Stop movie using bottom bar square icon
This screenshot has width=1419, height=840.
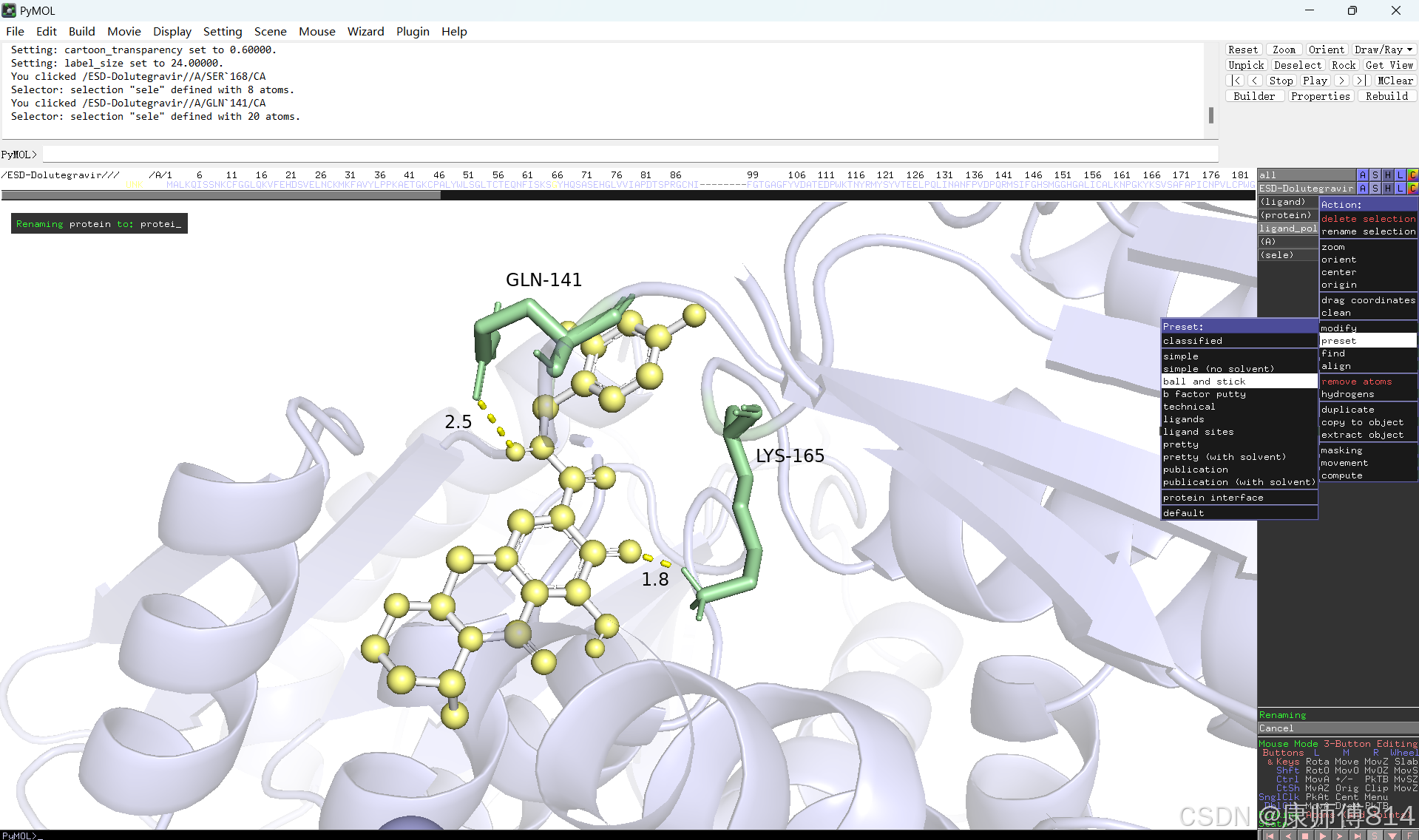coord(1305,836)
